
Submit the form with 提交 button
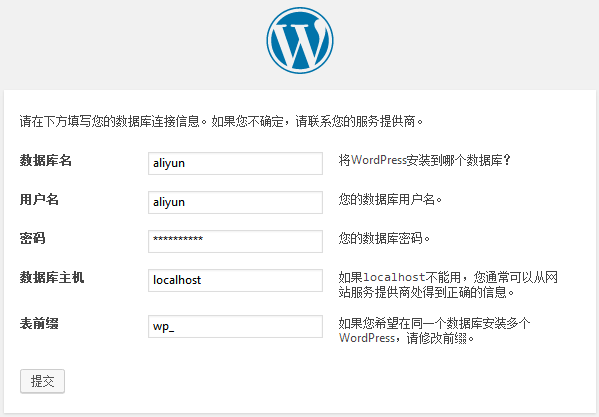pyautogui.click(x=42, y=381)
